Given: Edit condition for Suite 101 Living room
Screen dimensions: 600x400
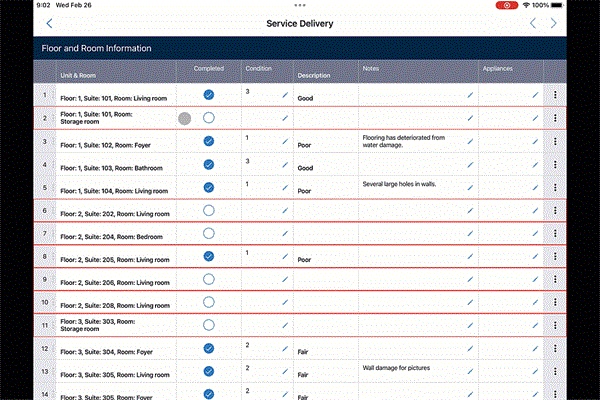Looking at the screenshot, I should [x=285, y=95].
